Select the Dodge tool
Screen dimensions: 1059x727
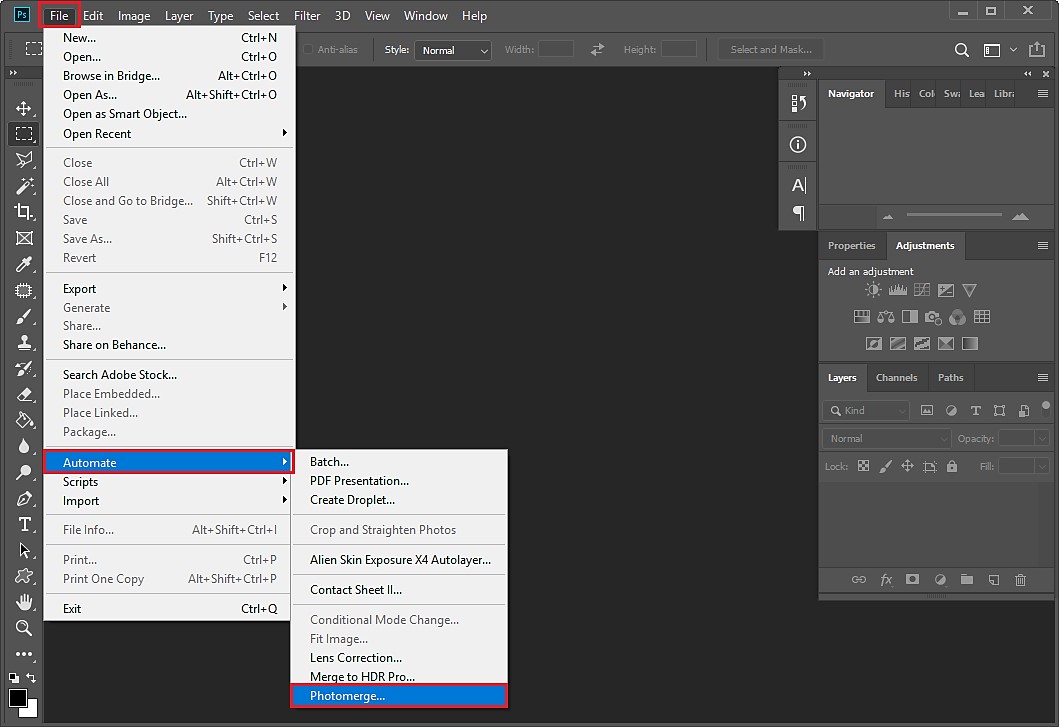24,472
